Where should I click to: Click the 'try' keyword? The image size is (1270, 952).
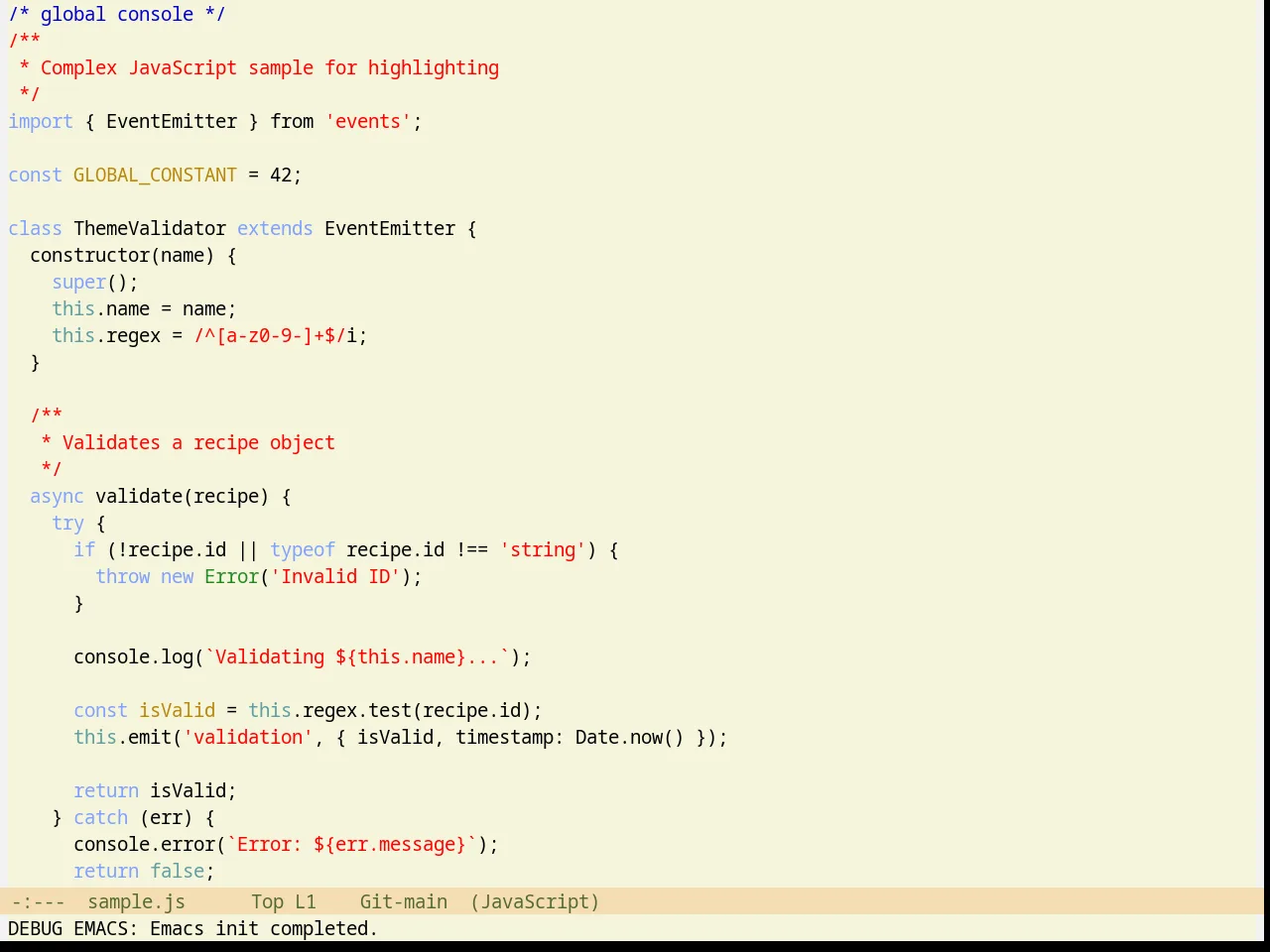[x=67, y=523]
